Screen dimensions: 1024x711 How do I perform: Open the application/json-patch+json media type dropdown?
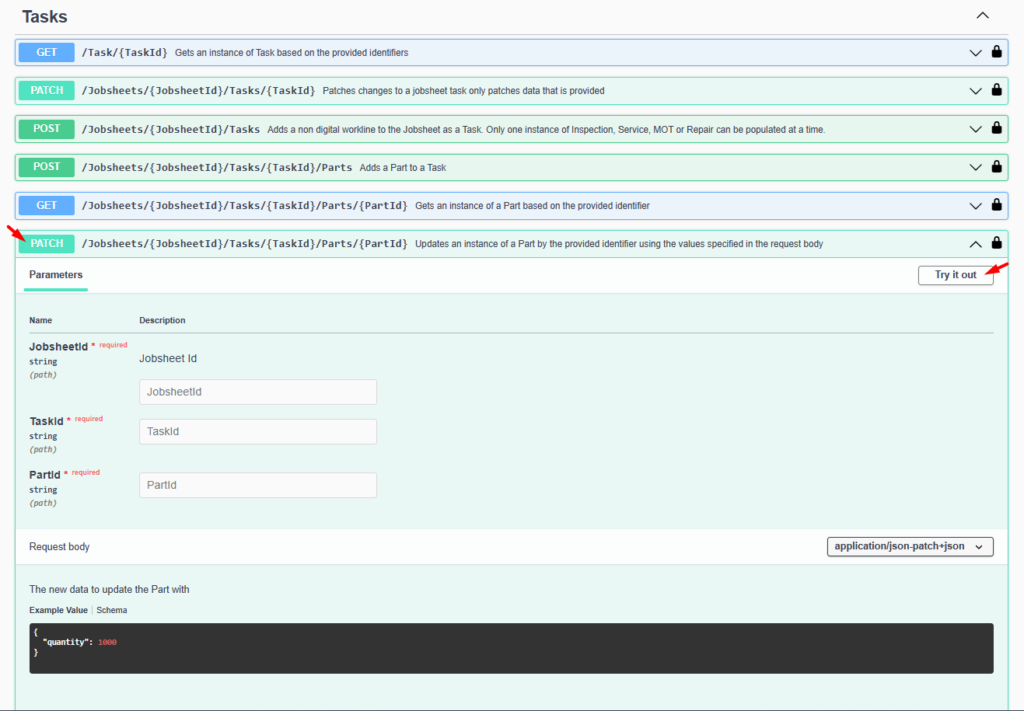point(909,546)
